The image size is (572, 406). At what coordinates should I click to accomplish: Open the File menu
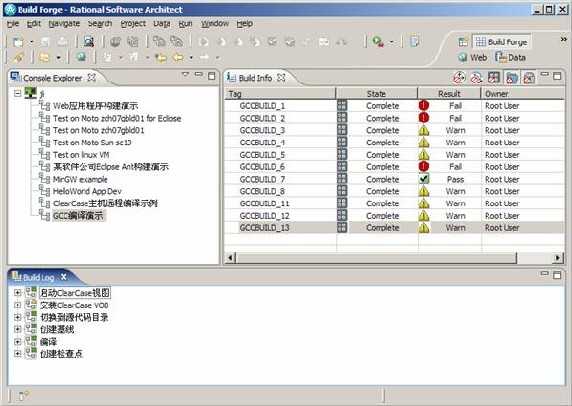[x=13, y=24]
